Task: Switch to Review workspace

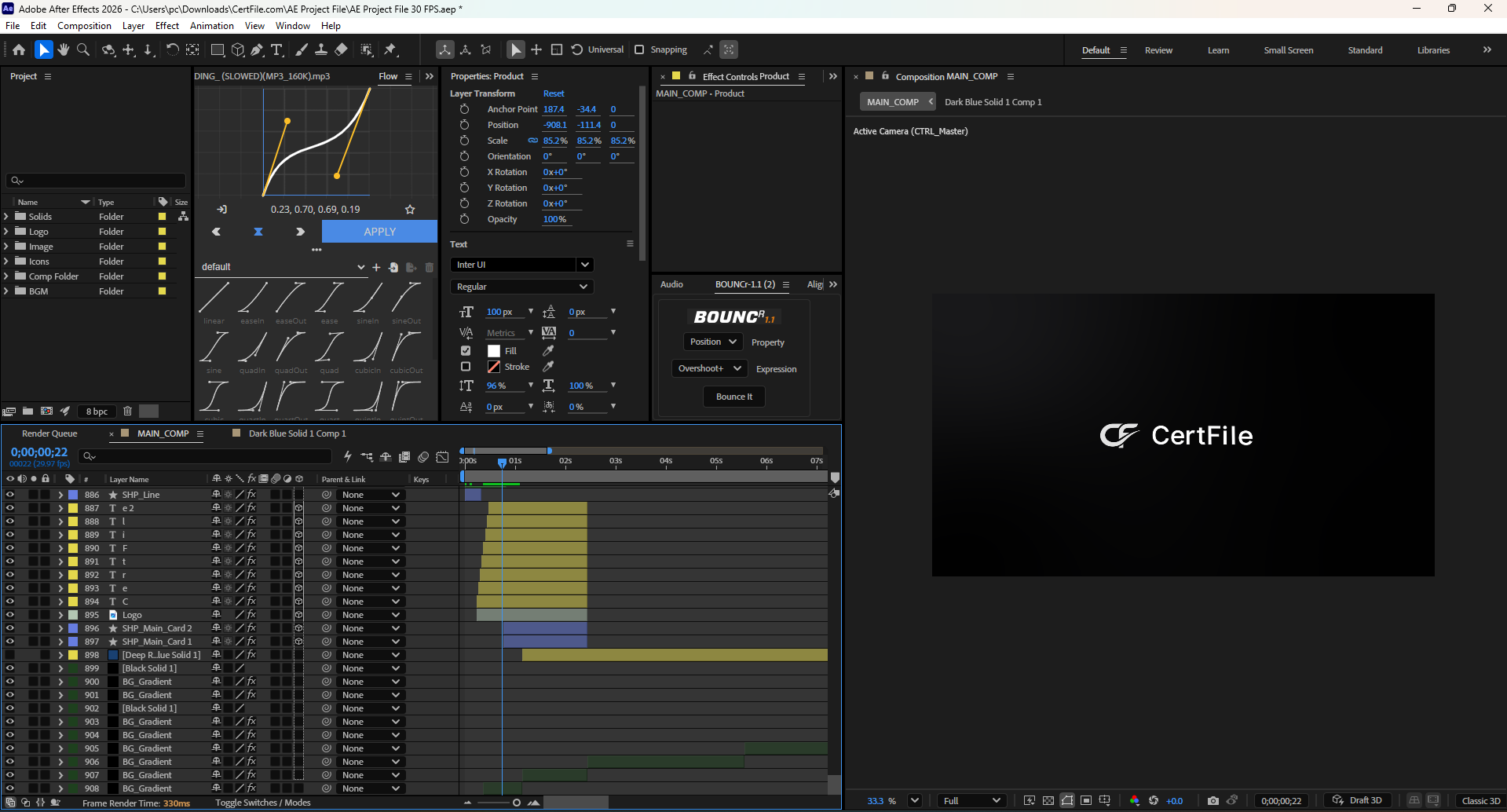Action: click(1158, 50)
